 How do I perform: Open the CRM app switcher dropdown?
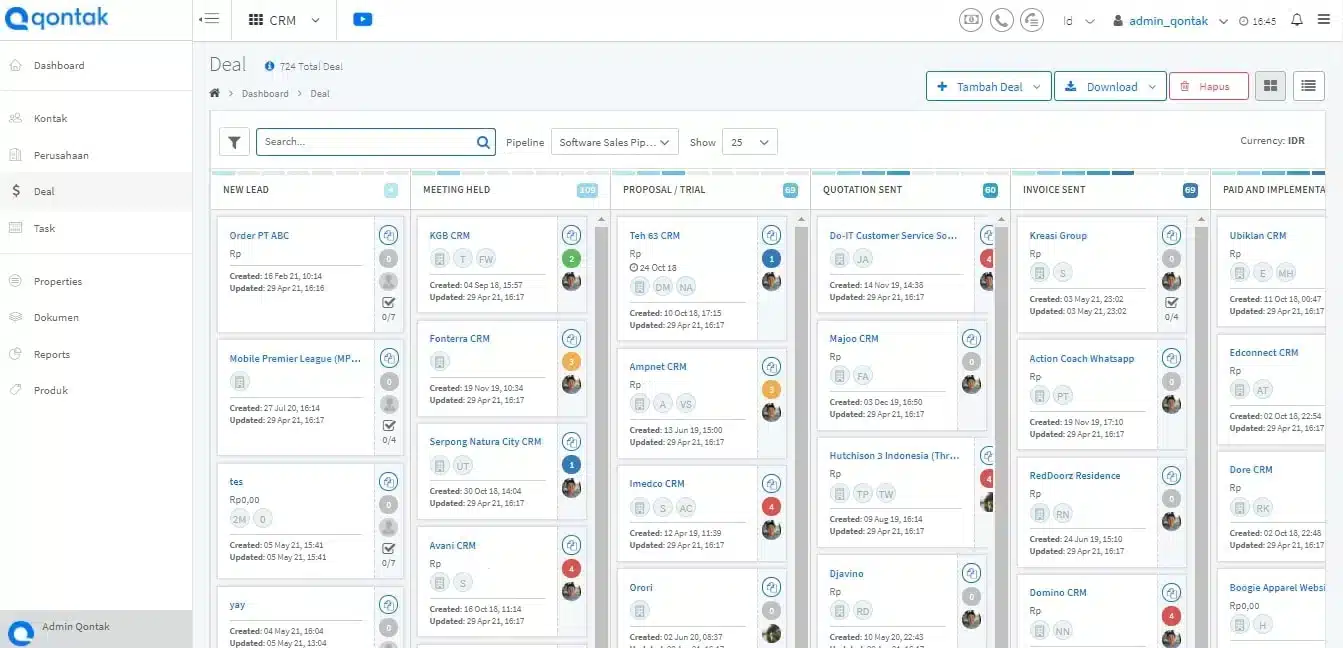tap(284, 20)
